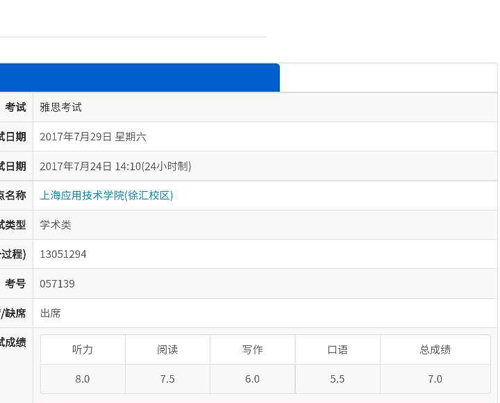Click the 听力 column header

point(83,350)
